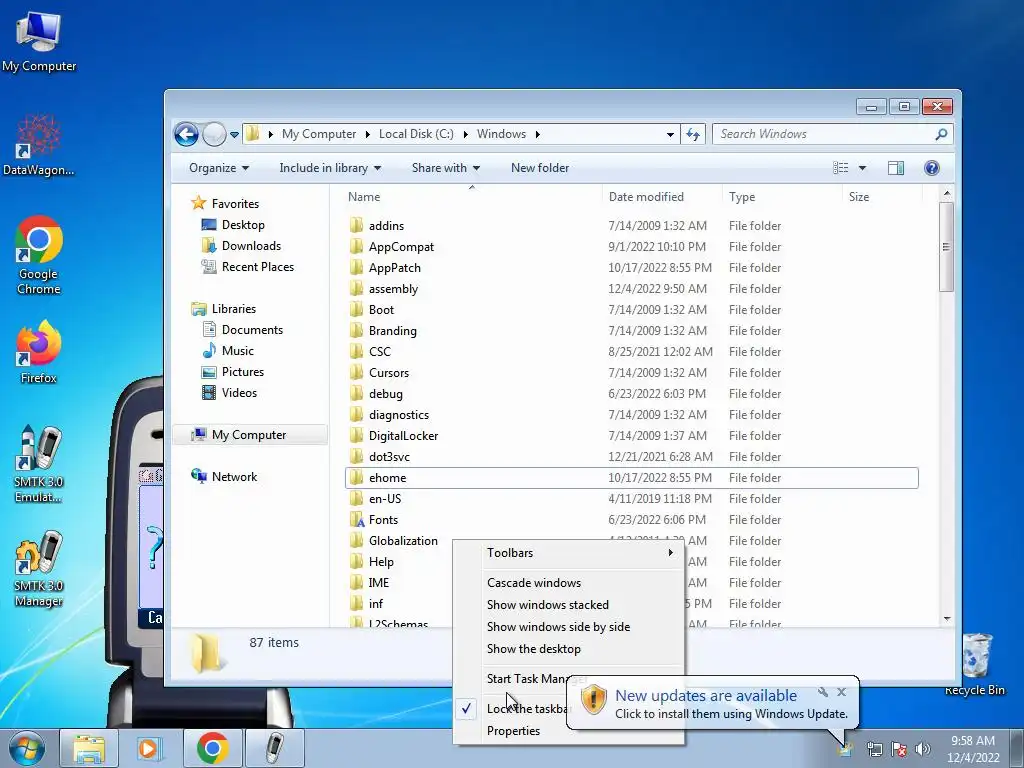1024x768 pixels.
Task: Select the Boot folder icon
Action: pos(356,310)
